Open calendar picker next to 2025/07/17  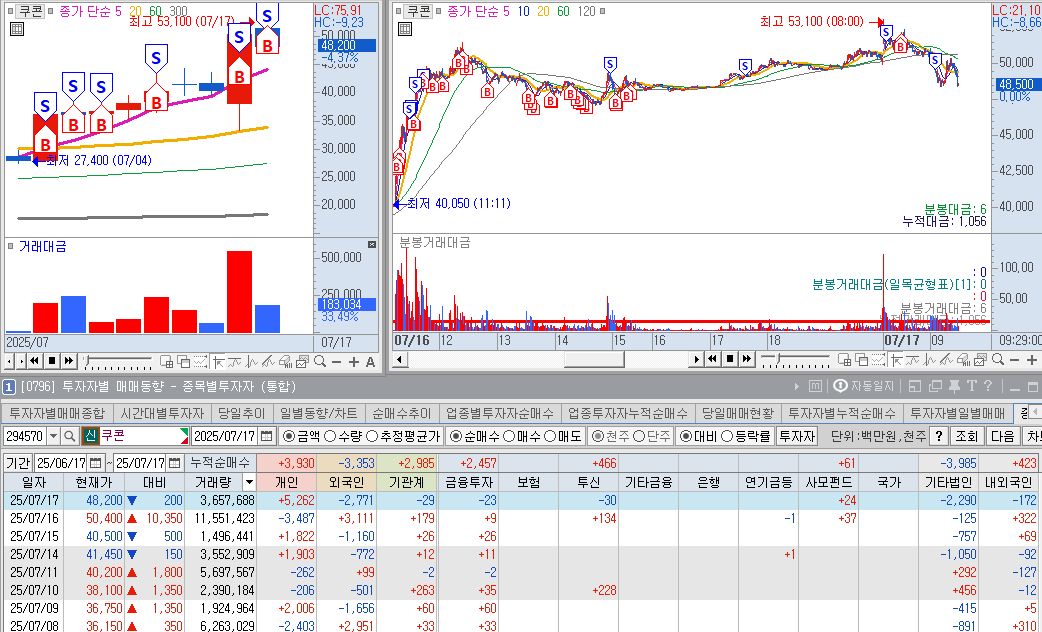(x=266, y=437)
